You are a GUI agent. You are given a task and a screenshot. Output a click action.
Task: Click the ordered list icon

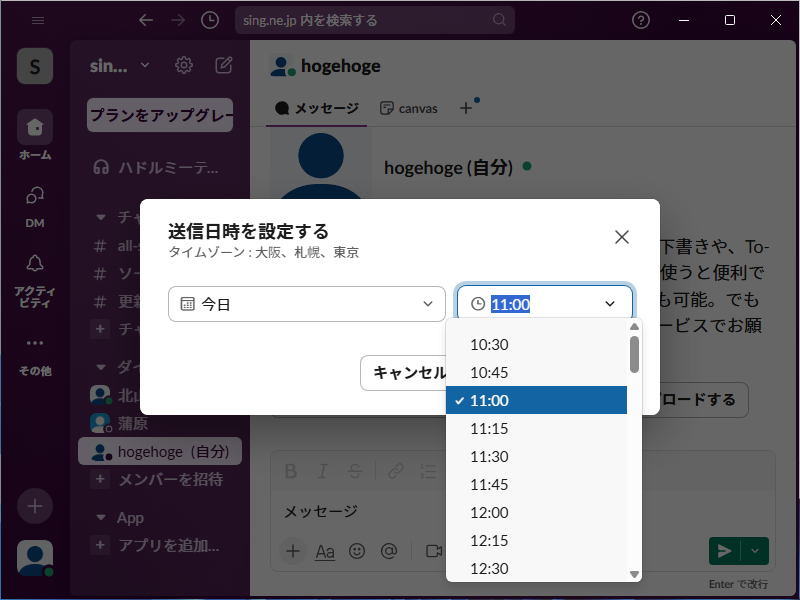(x=428, y=471)
